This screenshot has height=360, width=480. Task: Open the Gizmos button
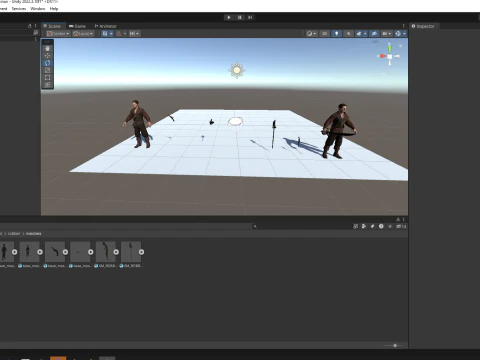(398, 34)
